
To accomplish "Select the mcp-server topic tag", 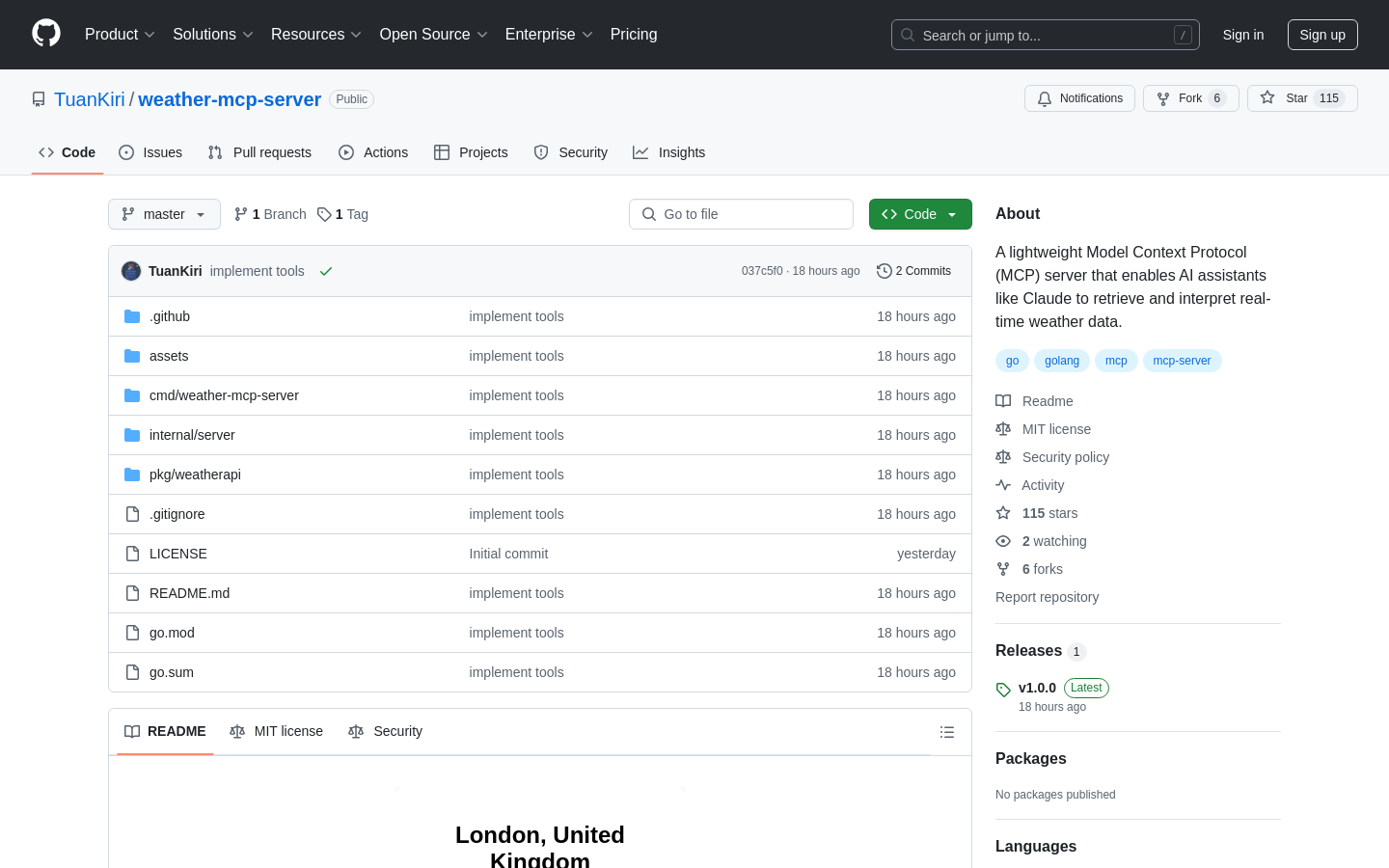I will [x=1182, y=361].
